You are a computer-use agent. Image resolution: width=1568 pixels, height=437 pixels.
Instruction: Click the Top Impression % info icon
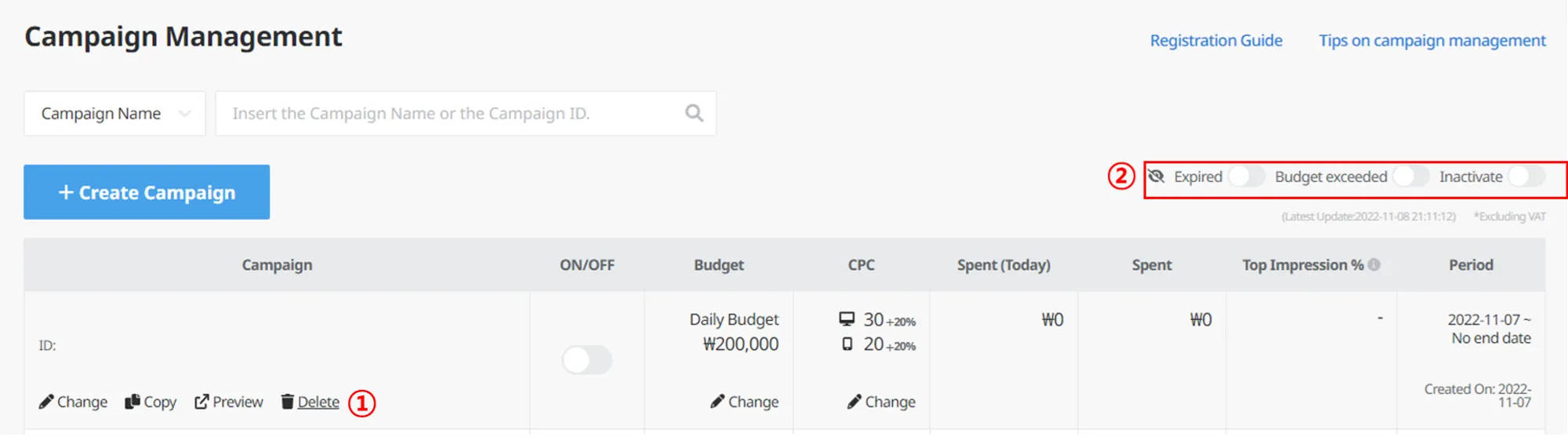coord(1374,265)
